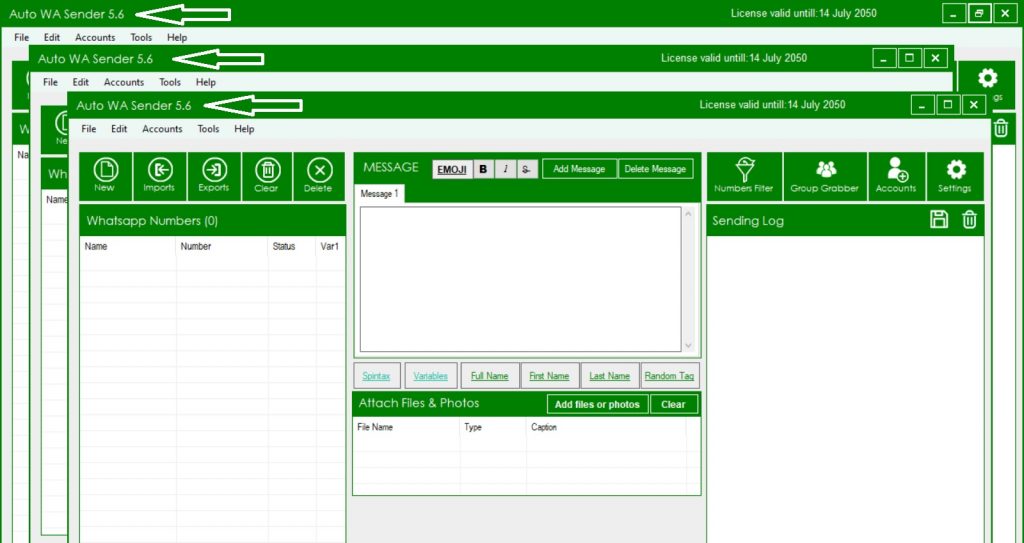Image resolution: width=1024 pixels, height=543 pixels.
Task: Click the Add files or photos button
Action: (597, 404)
